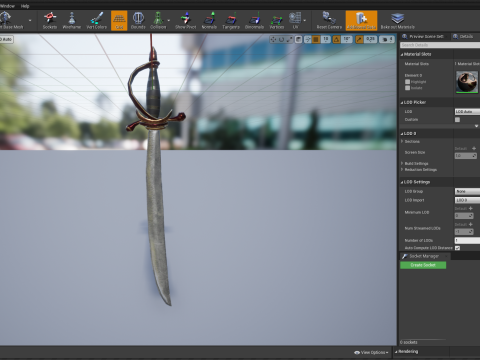Open UV channel dropdown arrow
Viewport: 480px width, 360px height.
305,21
